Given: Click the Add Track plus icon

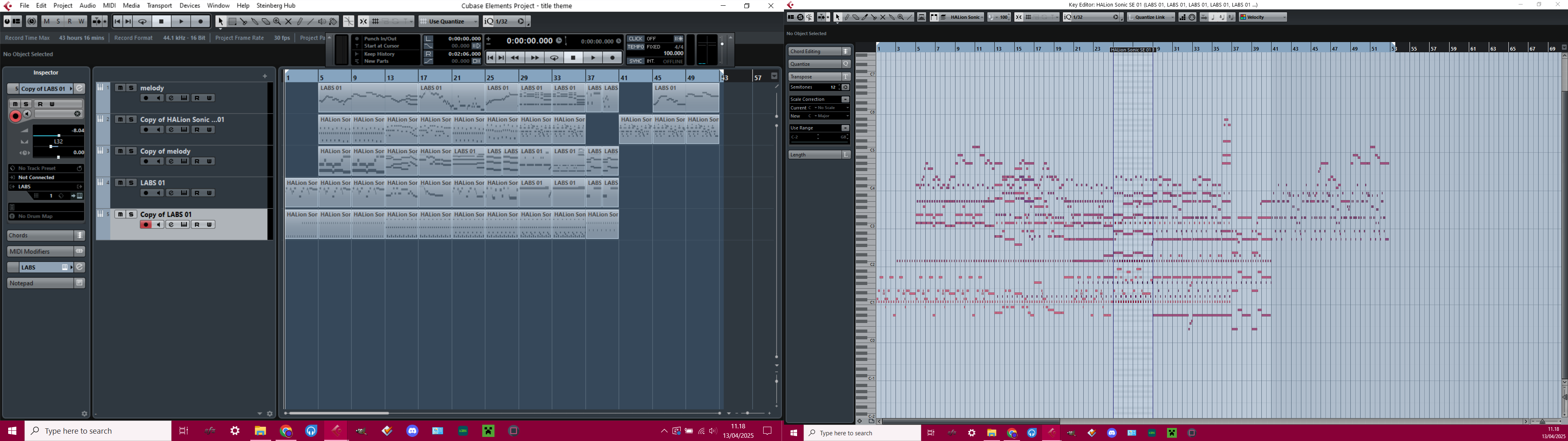Looking at the screenshot, I should 265,76.
